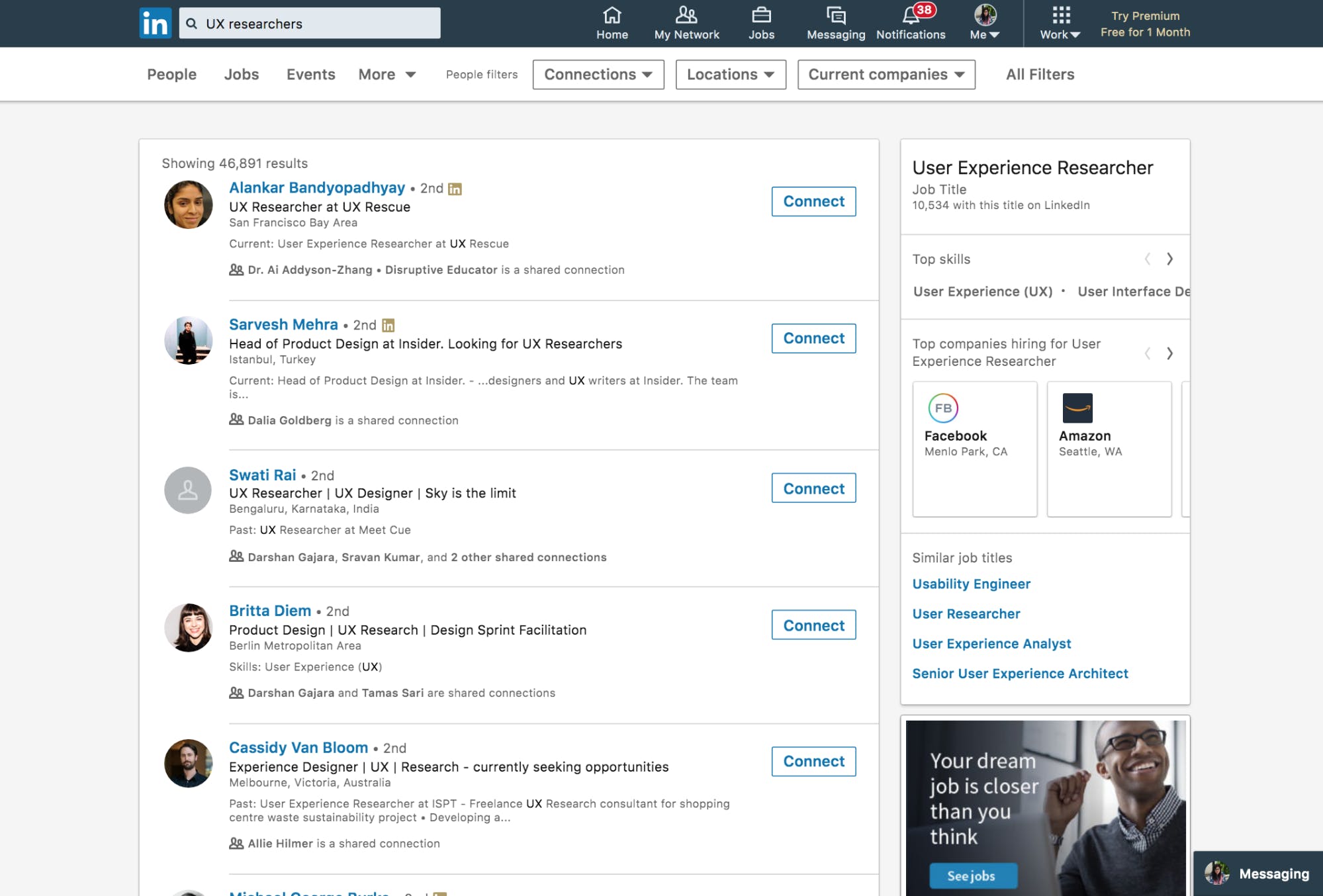
Task: Expand the More dropdown
Action: point(387,74)
